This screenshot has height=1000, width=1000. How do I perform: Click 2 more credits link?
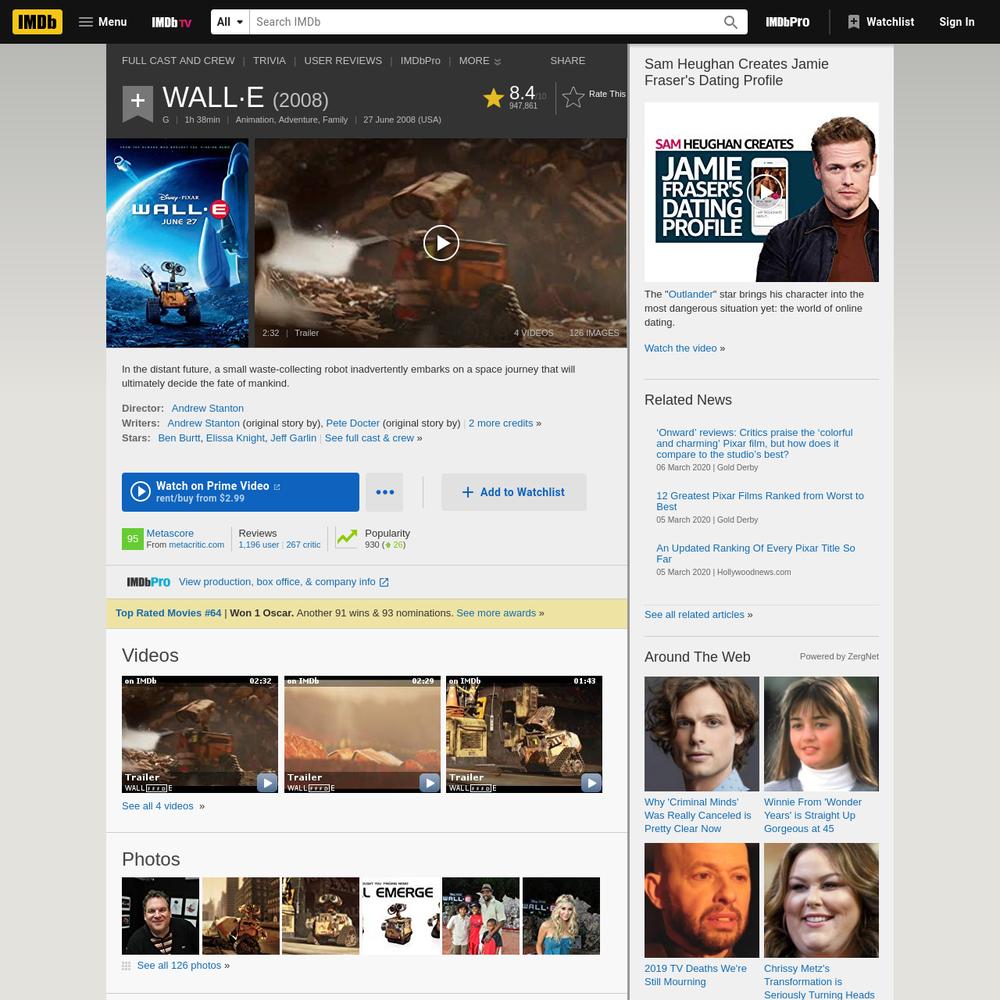click(501, 423)
